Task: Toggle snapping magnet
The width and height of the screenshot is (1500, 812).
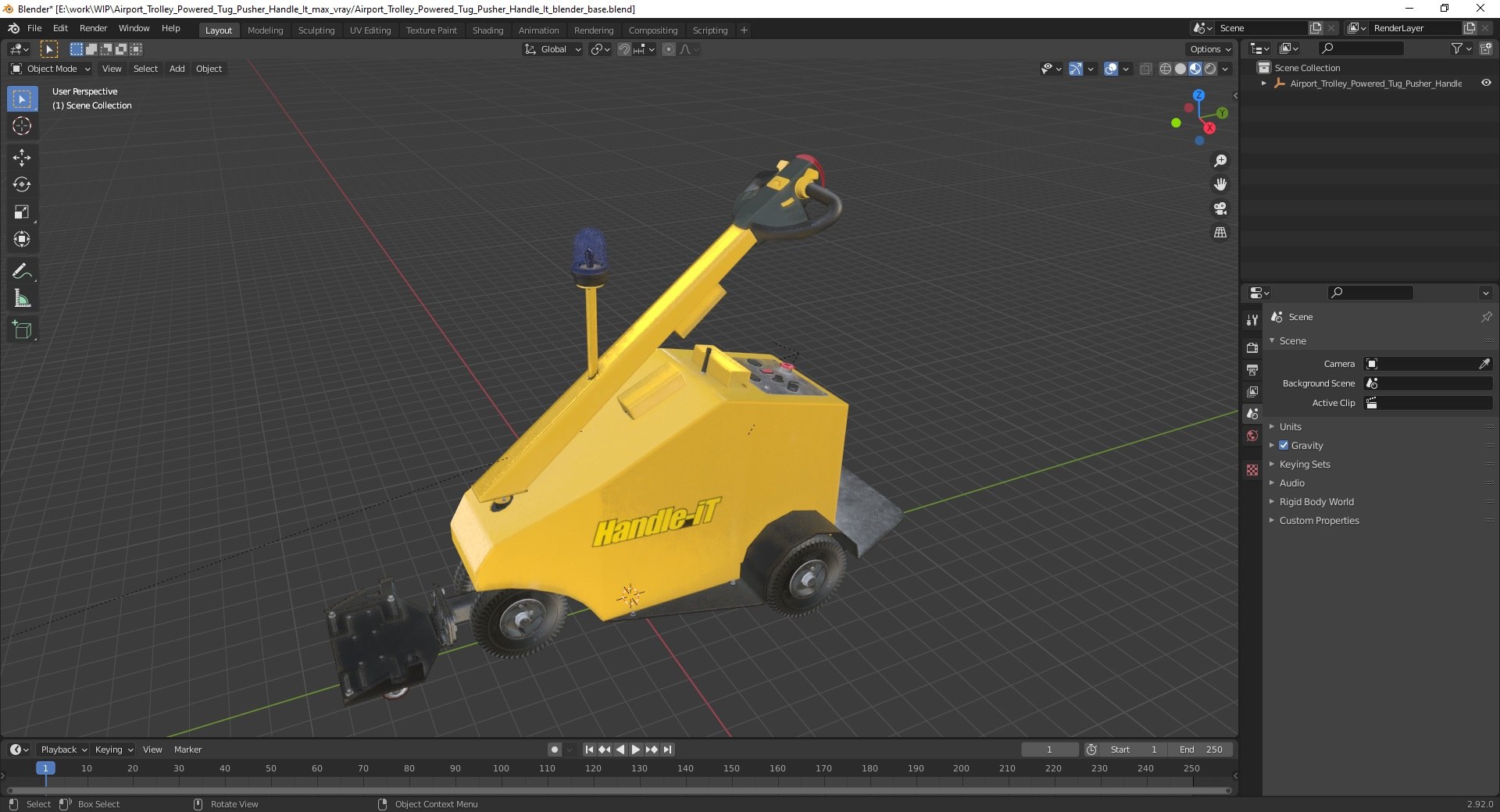Action: [623, 49]
